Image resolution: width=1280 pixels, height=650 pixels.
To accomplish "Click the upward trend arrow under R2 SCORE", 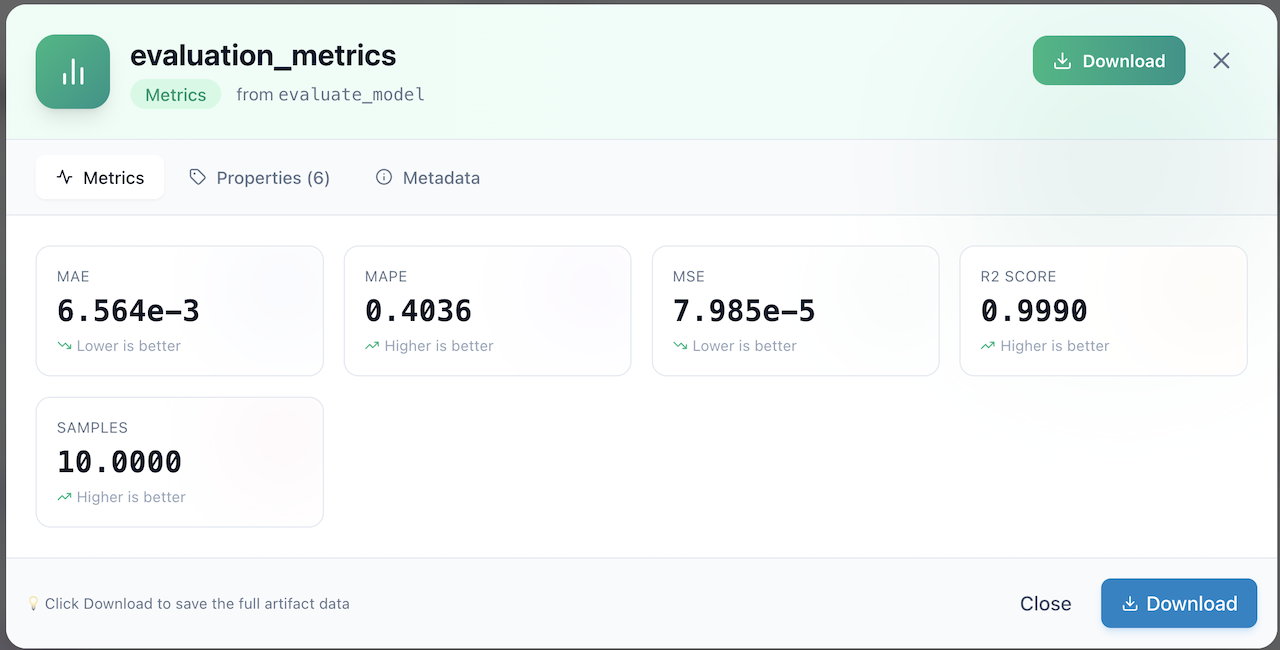I will click(x=988, y=345).
